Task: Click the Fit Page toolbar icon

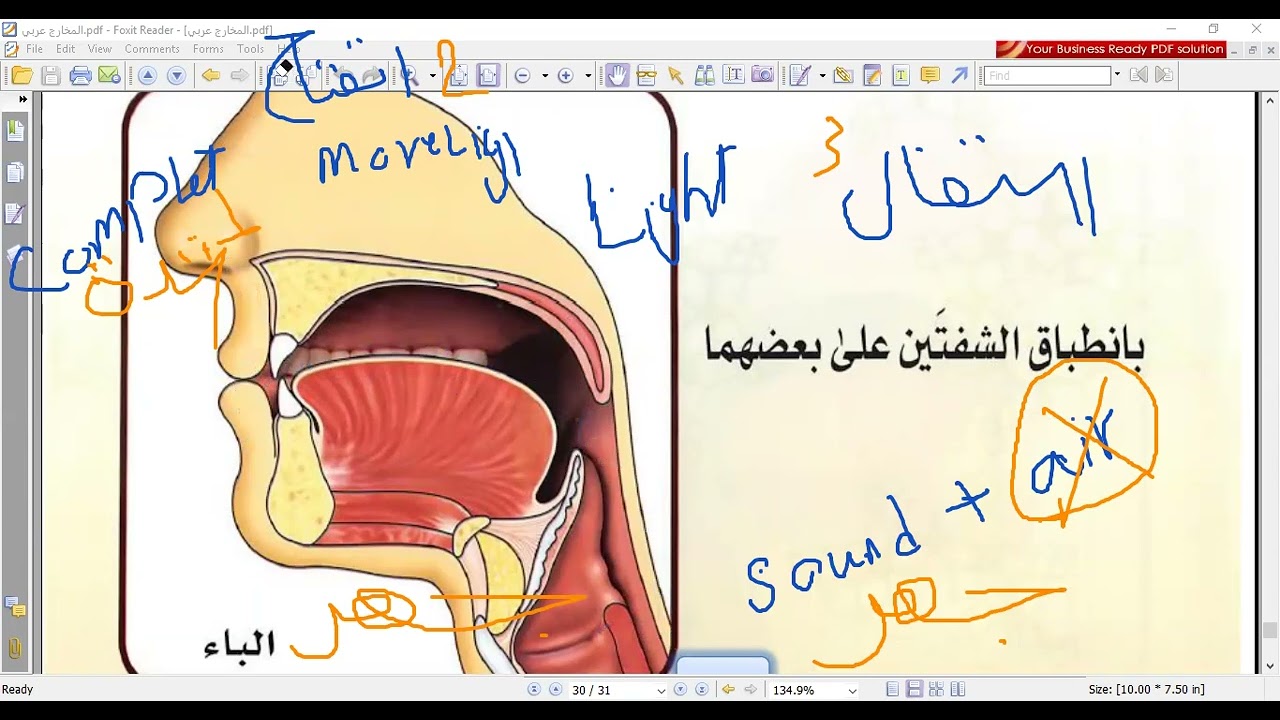Action: pos(459,75)
